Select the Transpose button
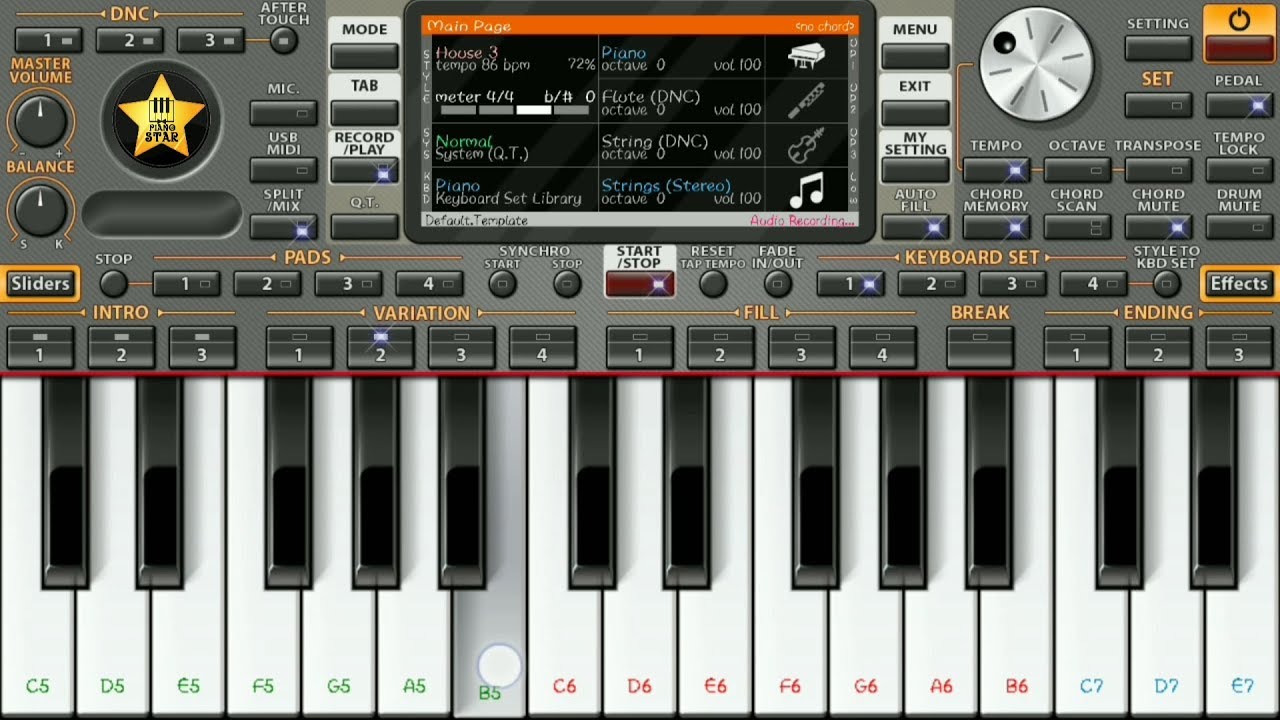Screen dimensions: 1280x720 point(1158,170)
